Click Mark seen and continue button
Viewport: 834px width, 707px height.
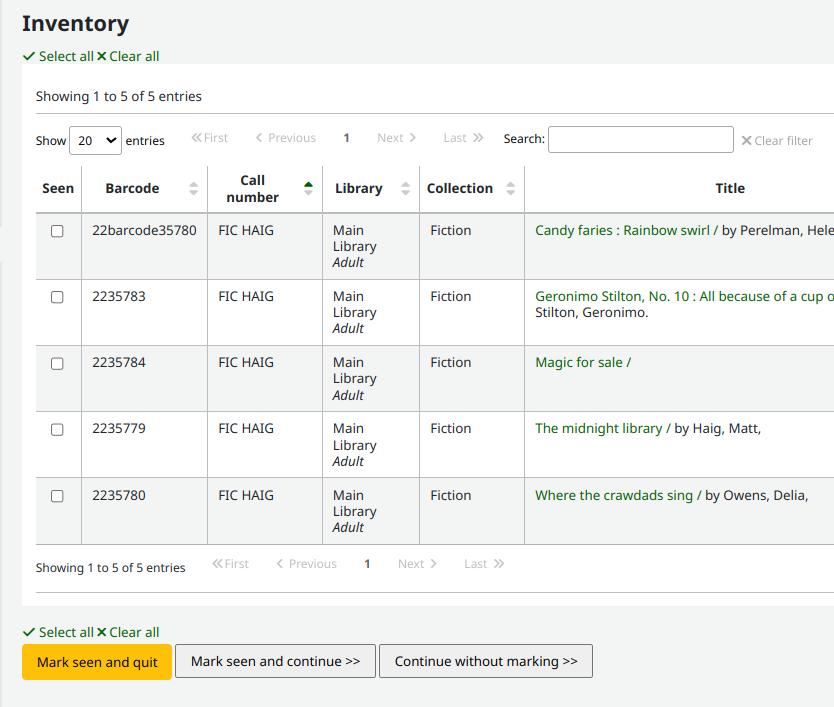pyautogui.click(x=275, y=661)
